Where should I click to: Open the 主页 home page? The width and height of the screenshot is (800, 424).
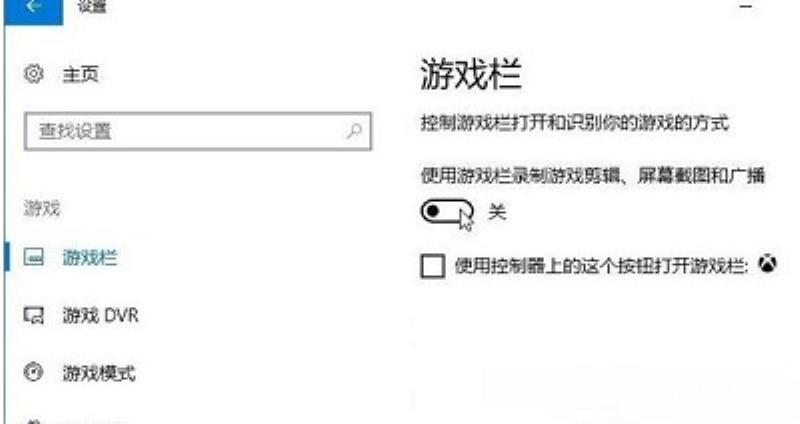pos(80,74)
